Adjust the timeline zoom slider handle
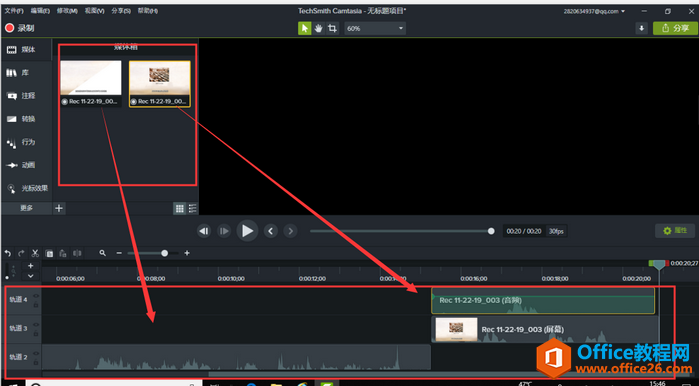Viewport: 699px width, 386px height. 164,253
